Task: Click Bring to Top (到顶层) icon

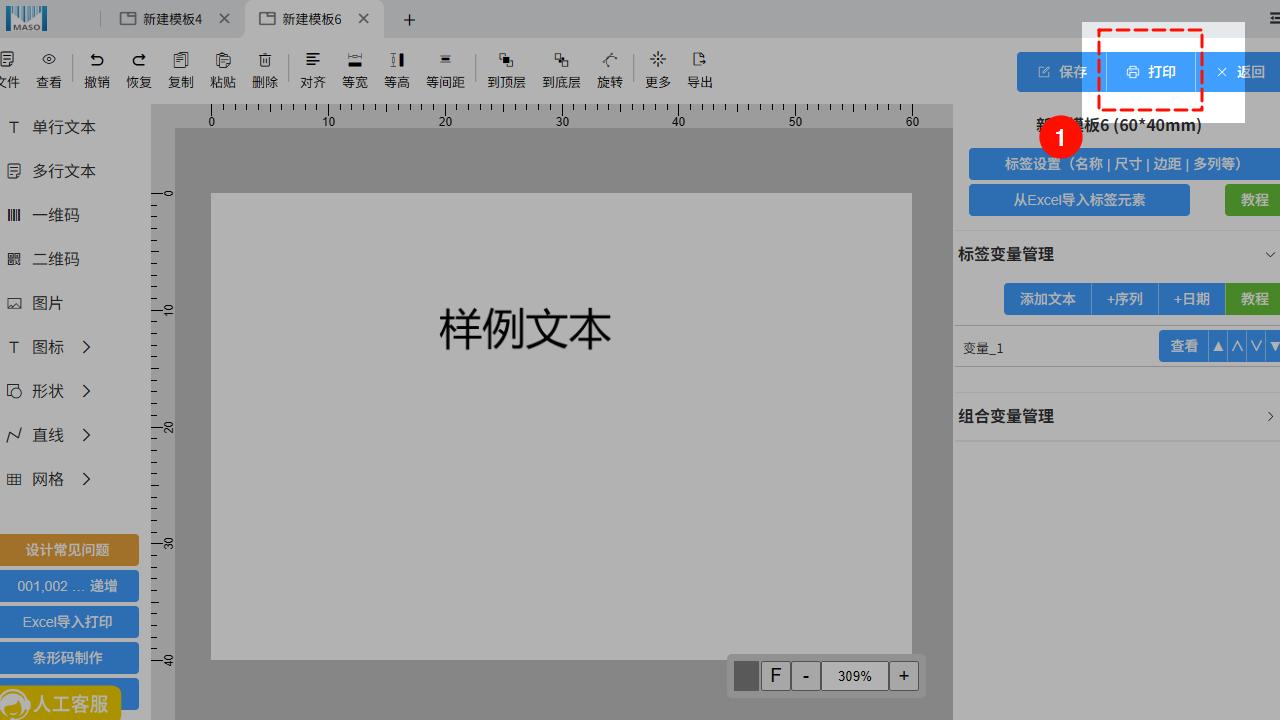Action: click(x=506, y=61)
